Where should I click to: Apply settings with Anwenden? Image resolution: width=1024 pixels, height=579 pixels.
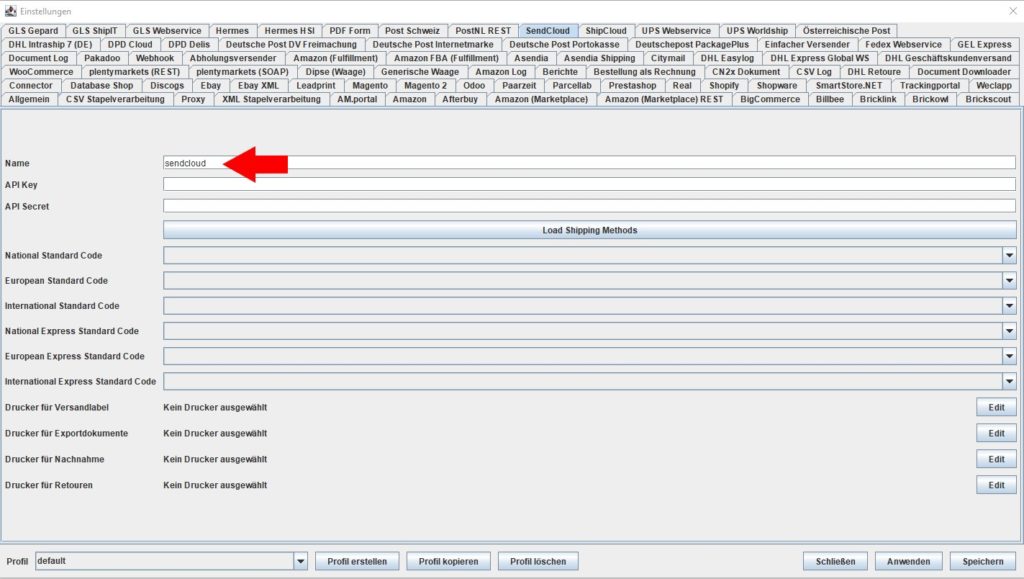tap(908, 561)
